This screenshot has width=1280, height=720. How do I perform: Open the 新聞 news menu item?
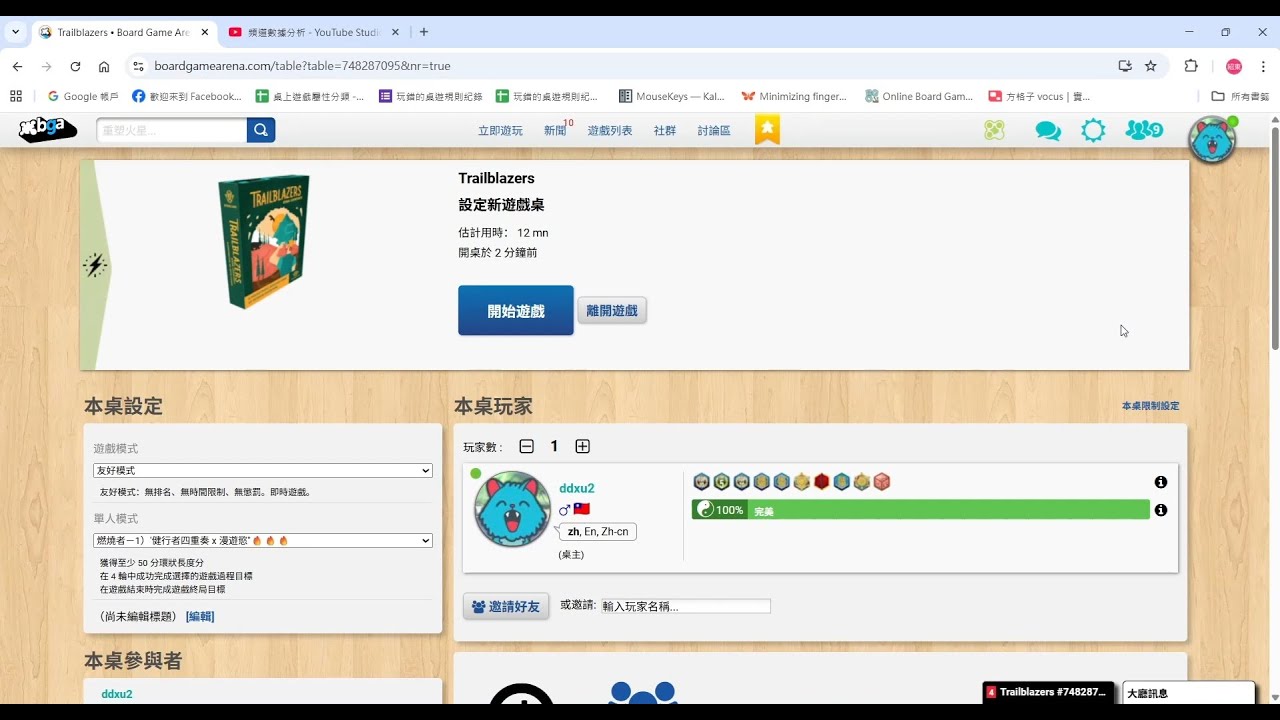555,131
